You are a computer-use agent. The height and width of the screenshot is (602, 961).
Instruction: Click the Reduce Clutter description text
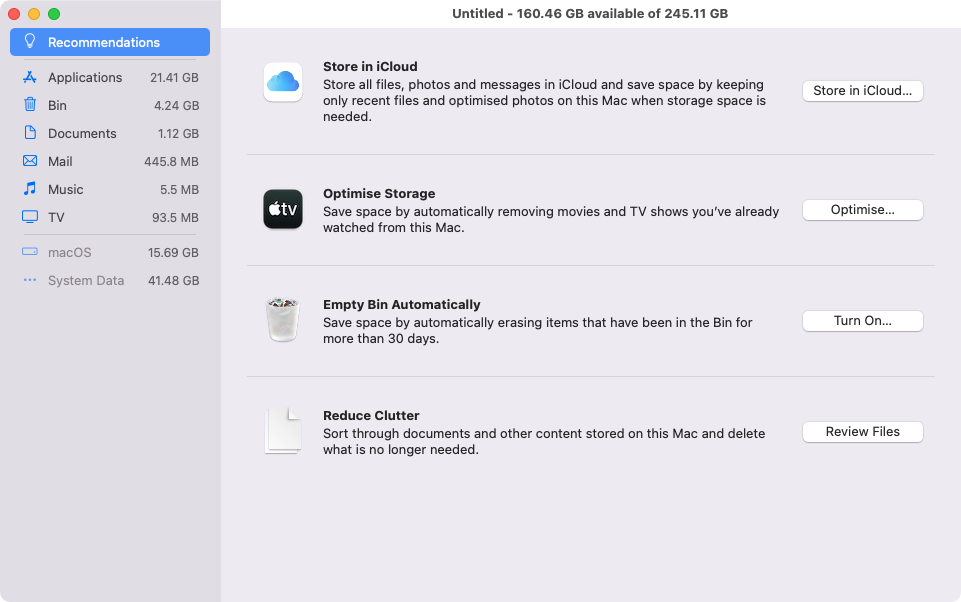(544, 441)
